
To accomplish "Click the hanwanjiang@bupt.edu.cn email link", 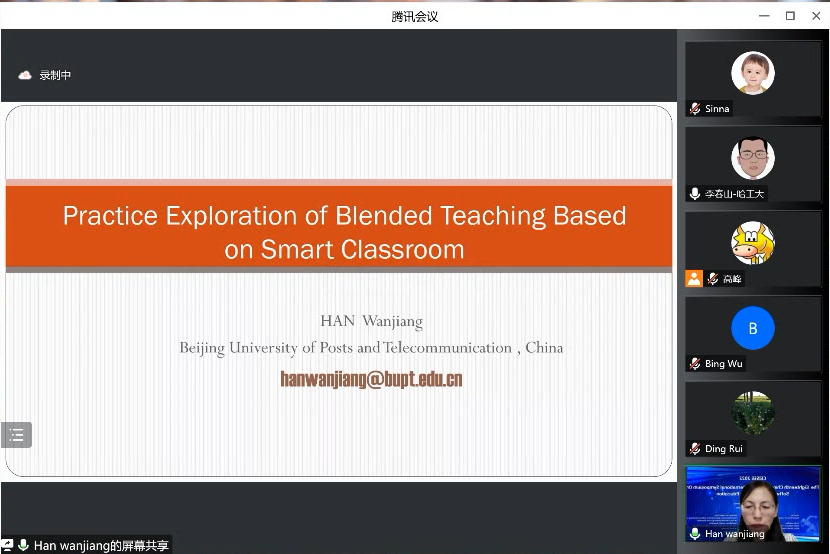I will click(x=371, y=379).
